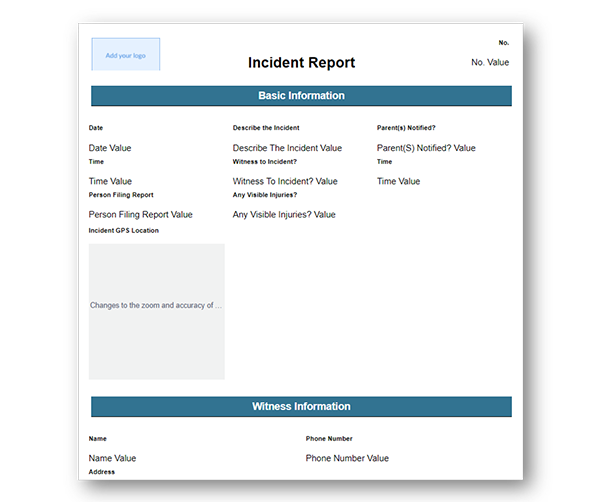Click the 'Address' label
The width and height of the screenshot is (600, 502).
102,472
